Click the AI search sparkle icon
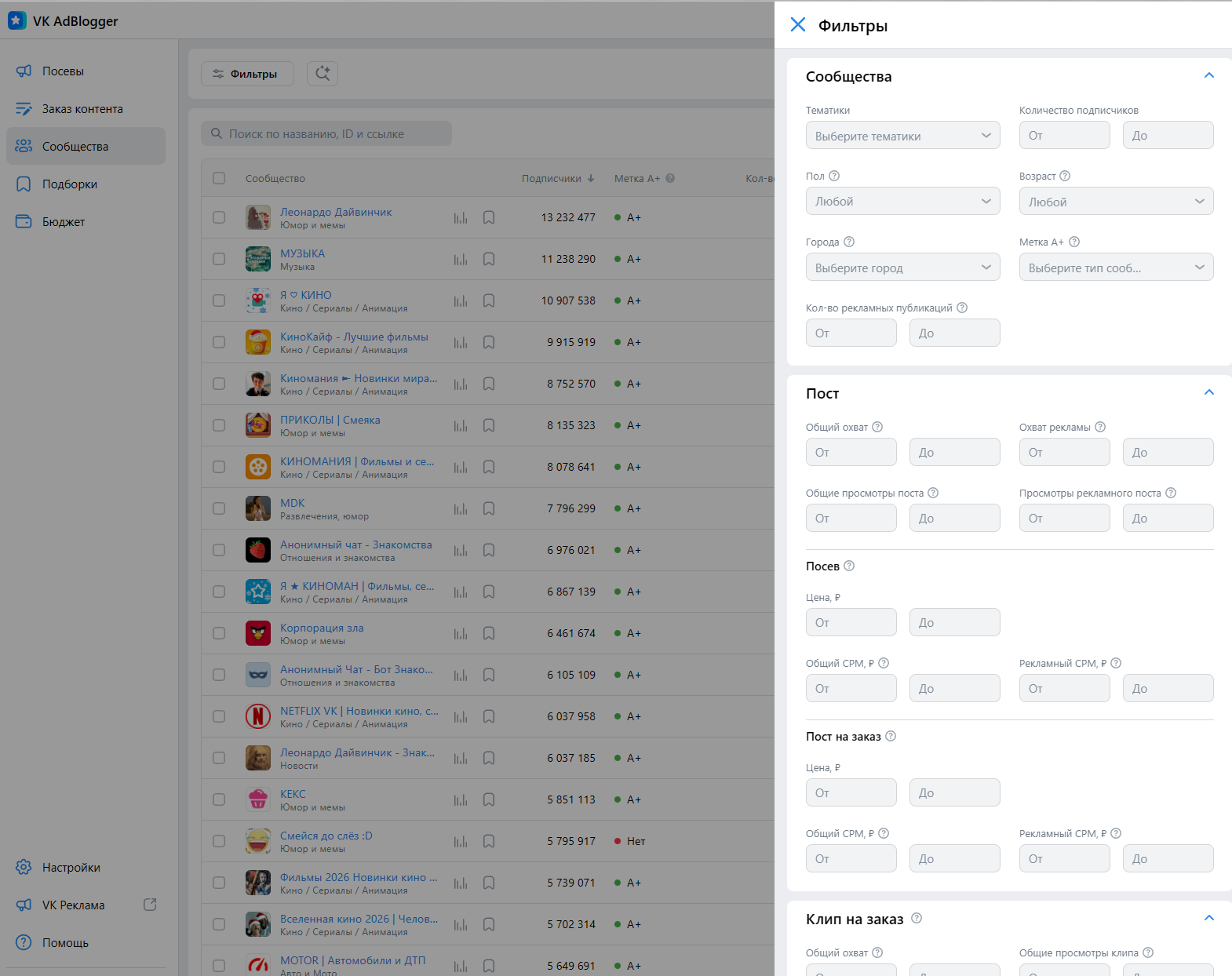Screen dimensions: 1232x976 pyautogui.click(x=323, y=74)
